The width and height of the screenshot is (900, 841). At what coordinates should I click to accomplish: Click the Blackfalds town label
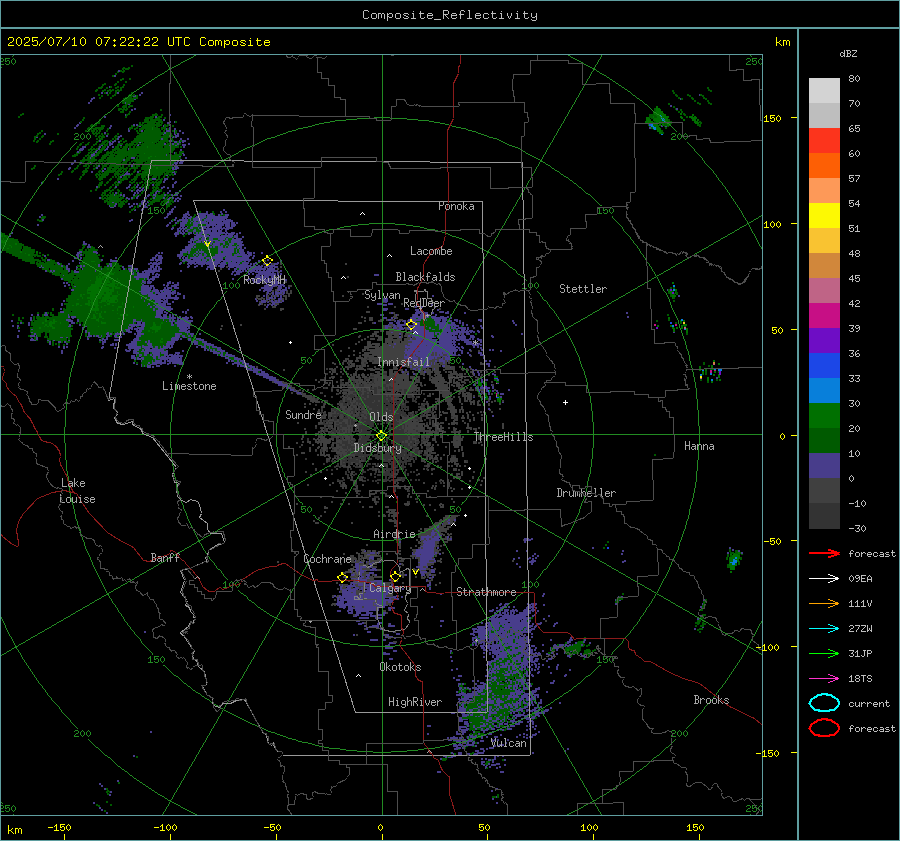coord(425,277)
